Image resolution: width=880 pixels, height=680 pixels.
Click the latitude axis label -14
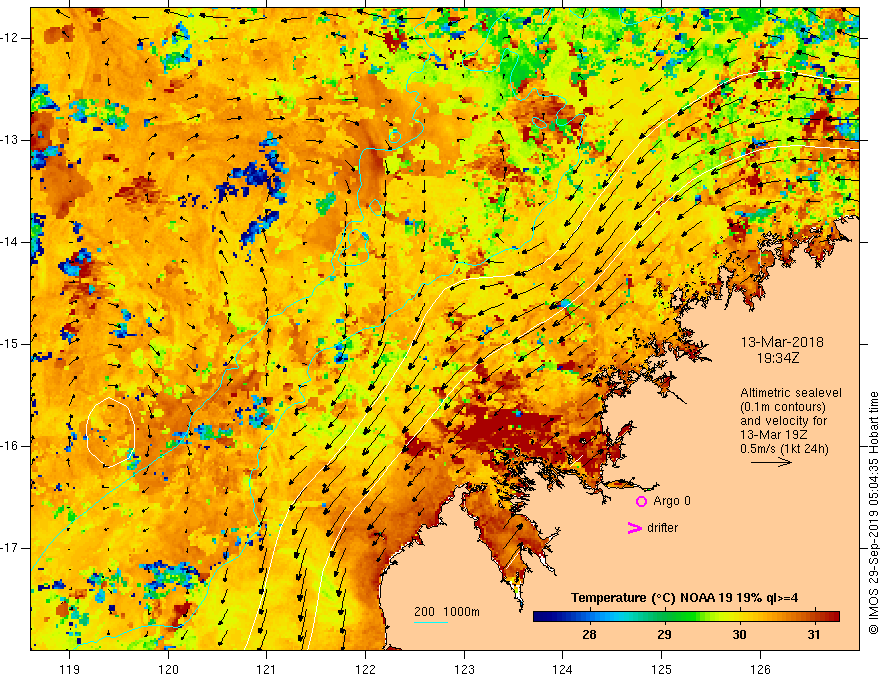tap(11, 242)
